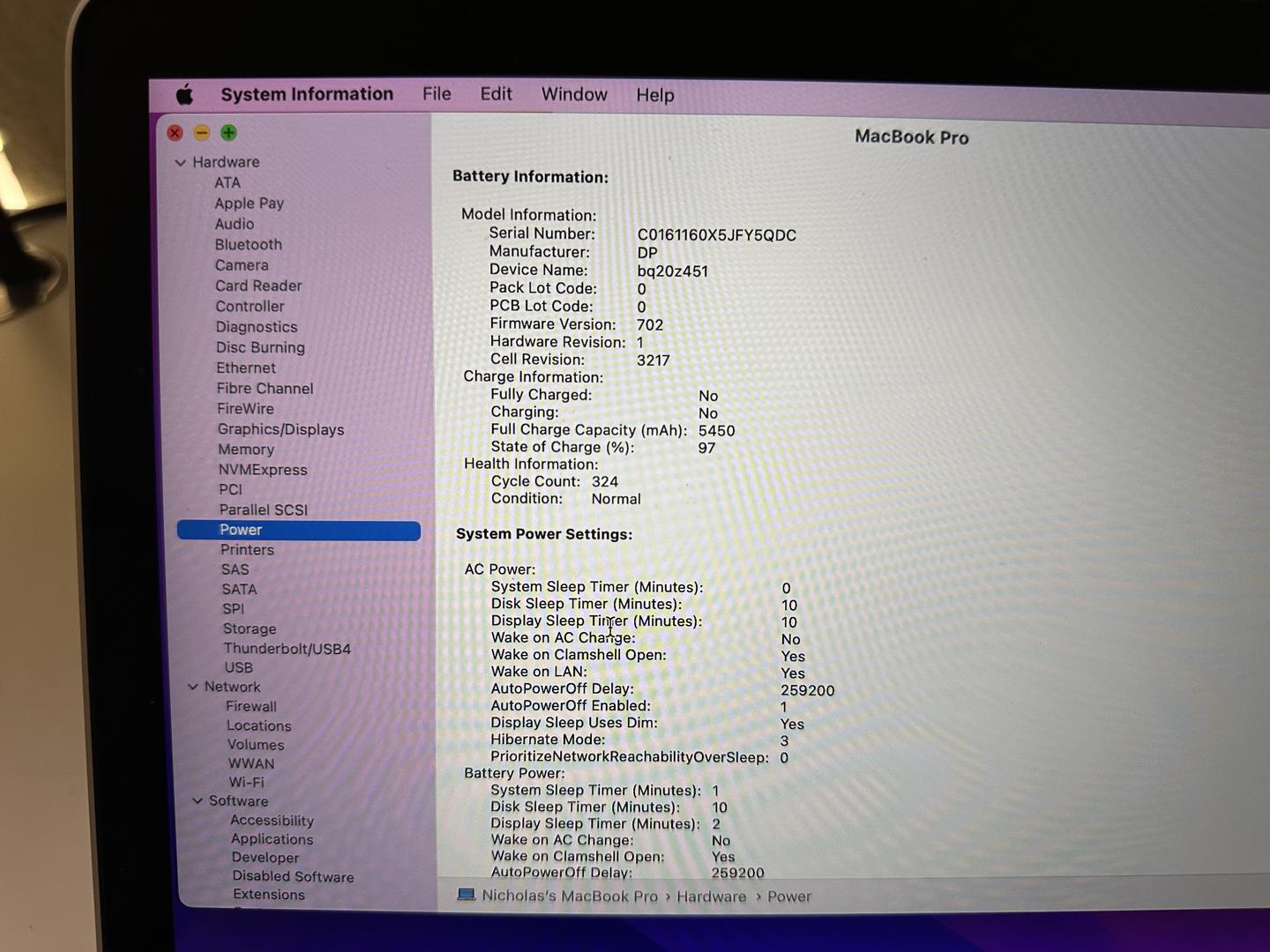Click Hardware in the path bar
Image resolution: width=1270 pixels, height=952 pixels.
(712, 896)
